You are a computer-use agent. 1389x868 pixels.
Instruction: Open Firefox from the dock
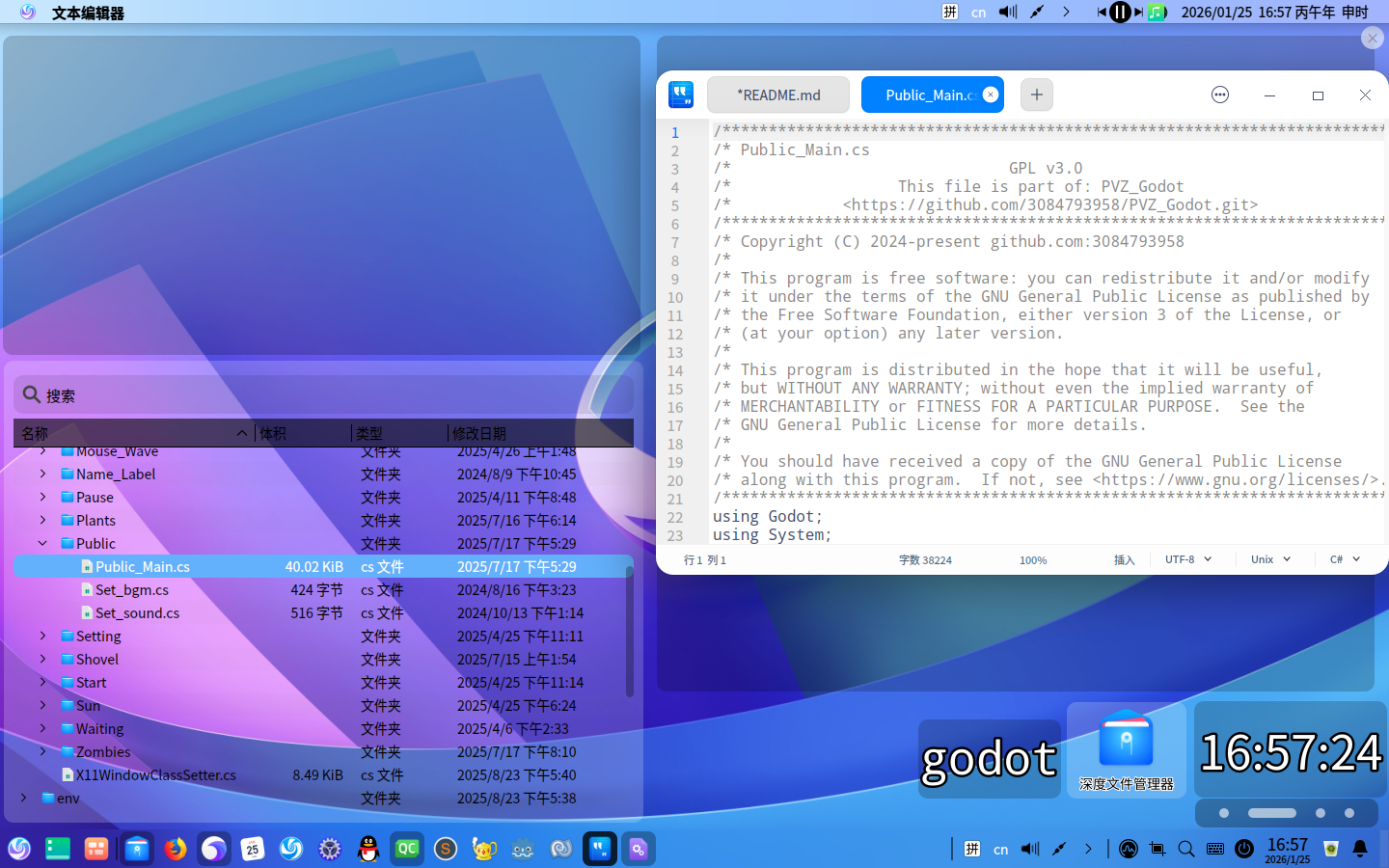(176, 849)
